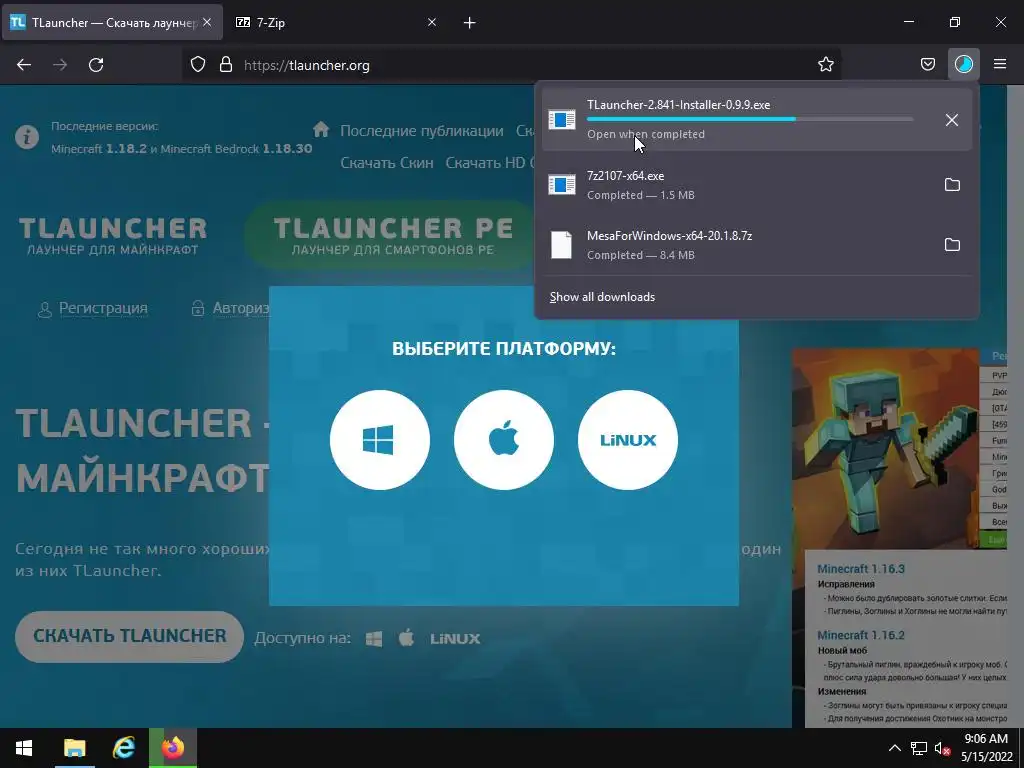Click the small Windows icon next to Доступно на
This screenshot has height=768, width=1024.
coord(374,638)
